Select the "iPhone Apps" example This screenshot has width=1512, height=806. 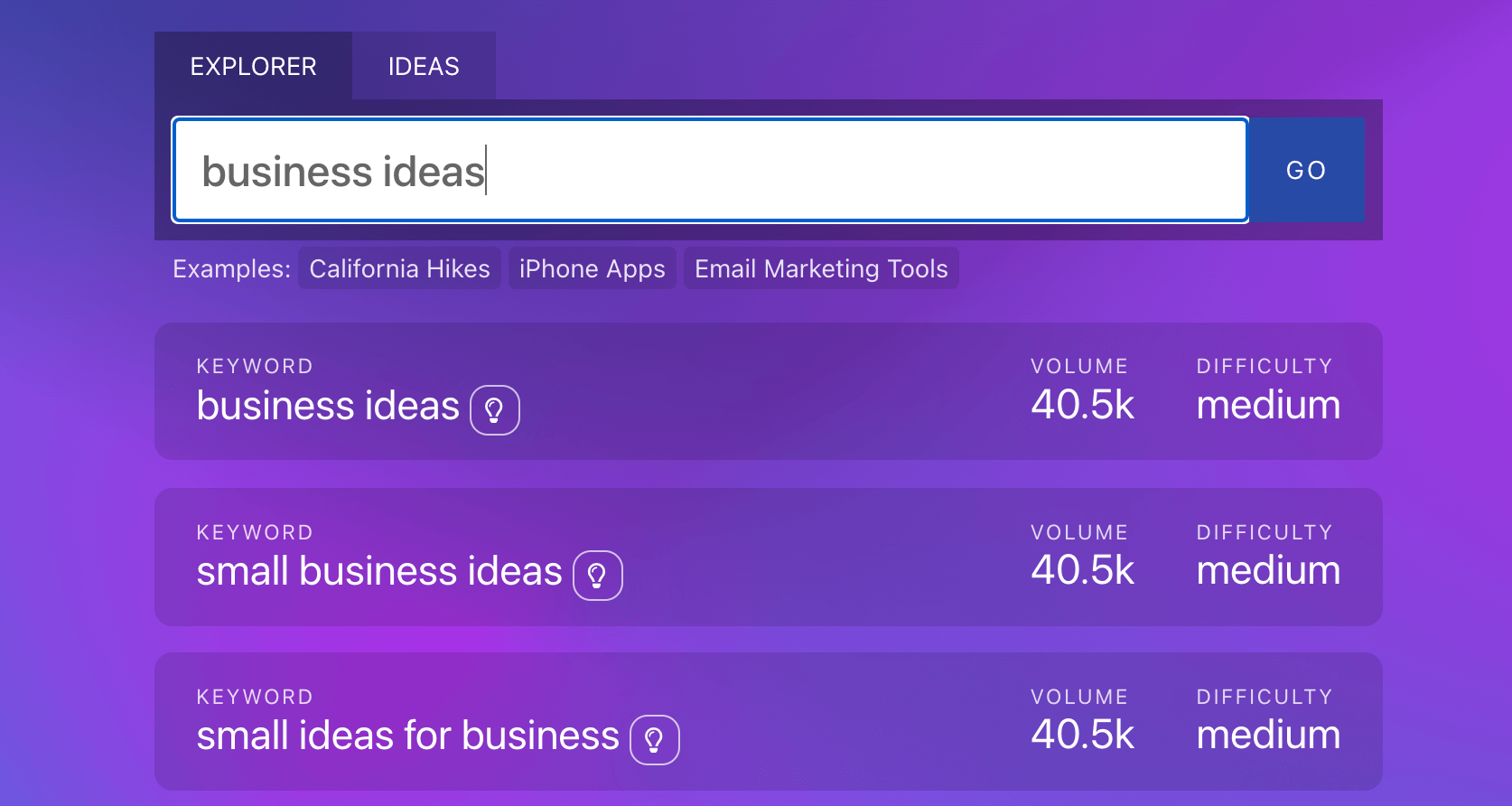click(x=592, y=267)
